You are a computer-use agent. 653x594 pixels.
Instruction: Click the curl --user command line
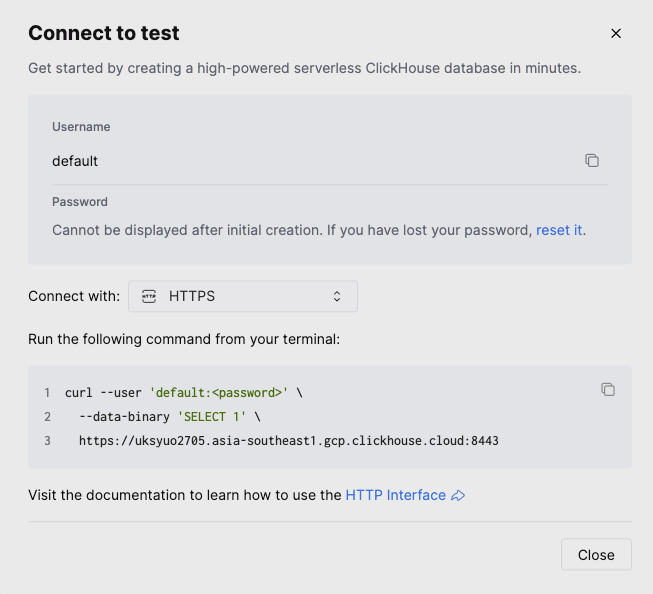click(183, 393)
